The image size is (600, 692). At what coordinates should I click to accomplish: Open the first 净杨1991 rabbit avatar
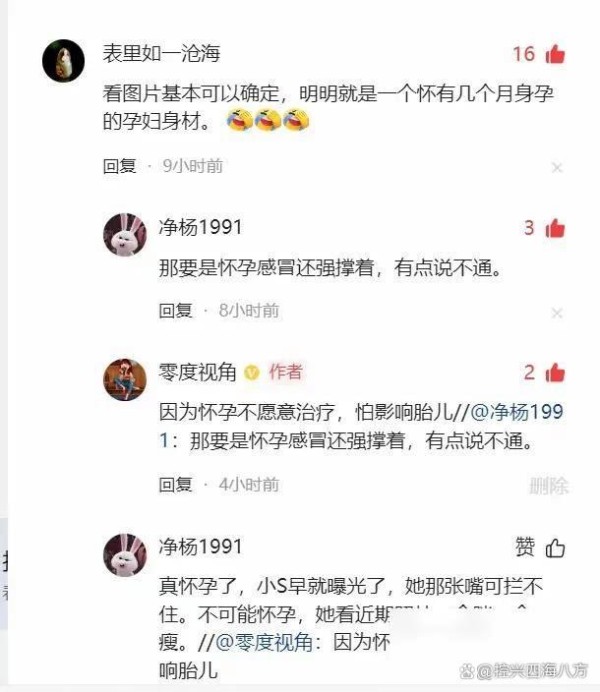click(x=125, y=234)
